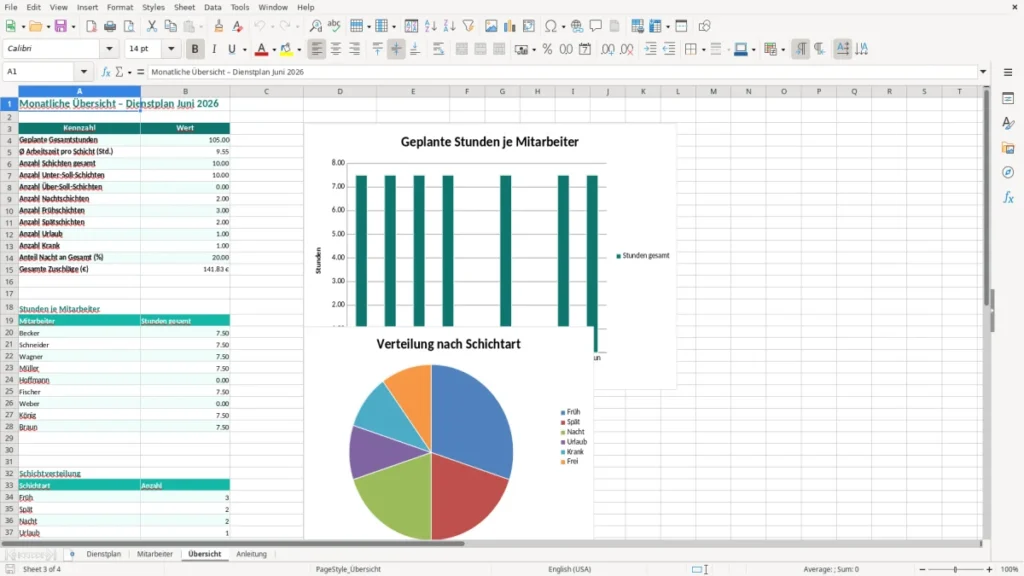Toggle Align Right
1024x576 pixels.
click(x=355, y=49)
